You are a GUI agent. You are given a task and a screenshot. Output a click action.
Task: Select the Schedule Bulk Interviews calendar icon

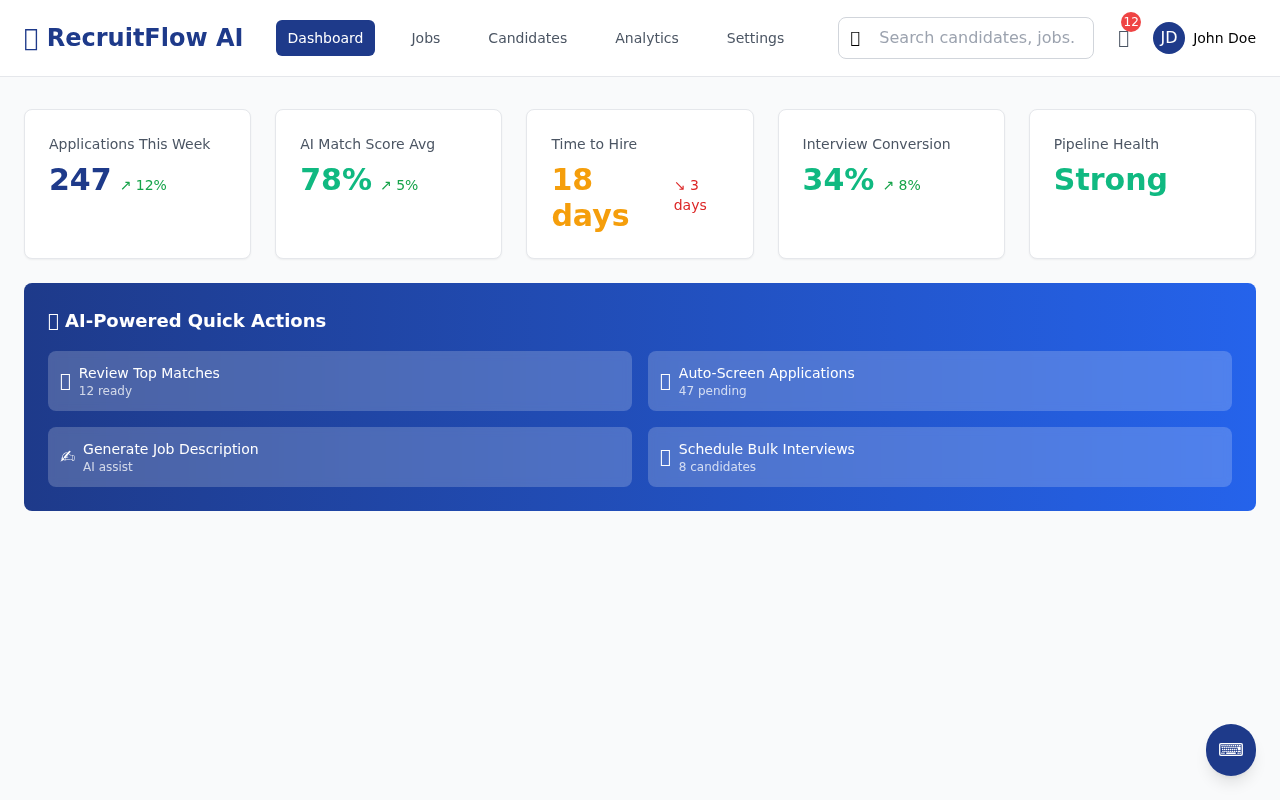click(x=665, y=457)
